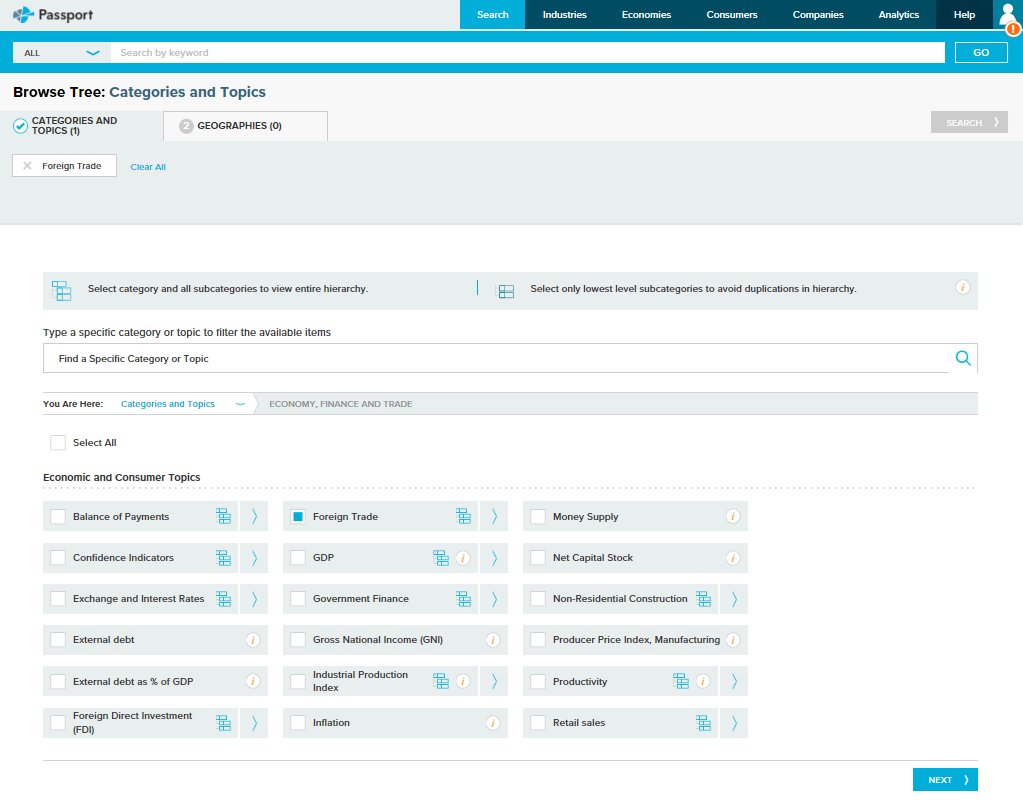Click the Clear All link
Screen dimensions: 1023x801
click(x=148, y=167)
